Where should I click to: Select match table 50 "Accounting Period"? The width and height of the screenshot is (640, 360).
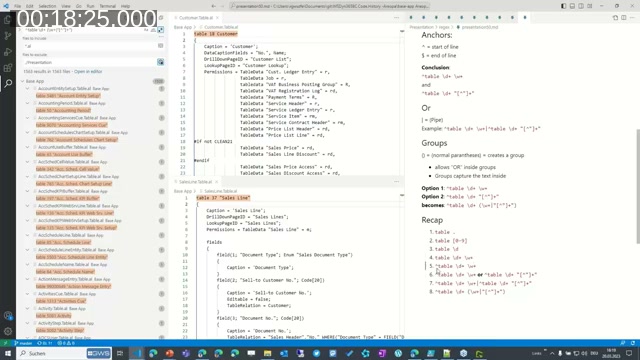pos(63,111)
